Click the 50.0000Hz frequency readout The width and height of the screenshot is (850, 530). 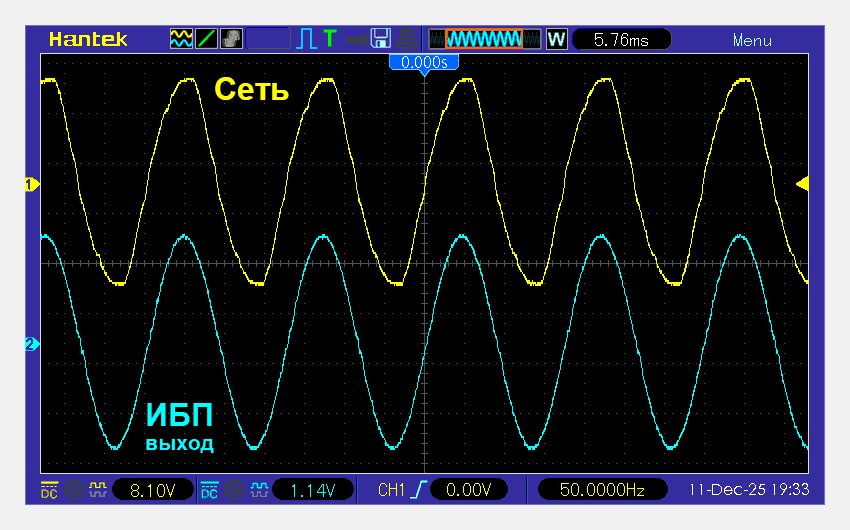[x=602, y=490]
